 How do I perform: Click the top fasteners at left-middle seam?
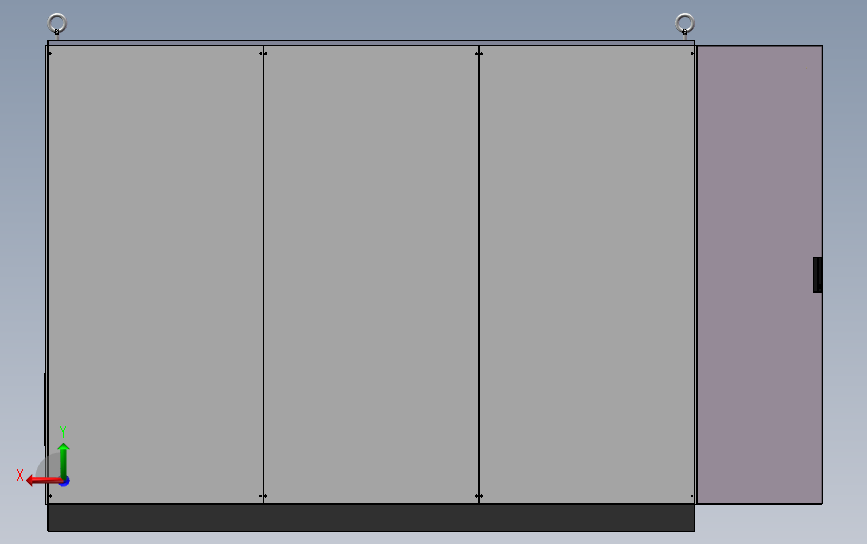click(x=263, y=54)
